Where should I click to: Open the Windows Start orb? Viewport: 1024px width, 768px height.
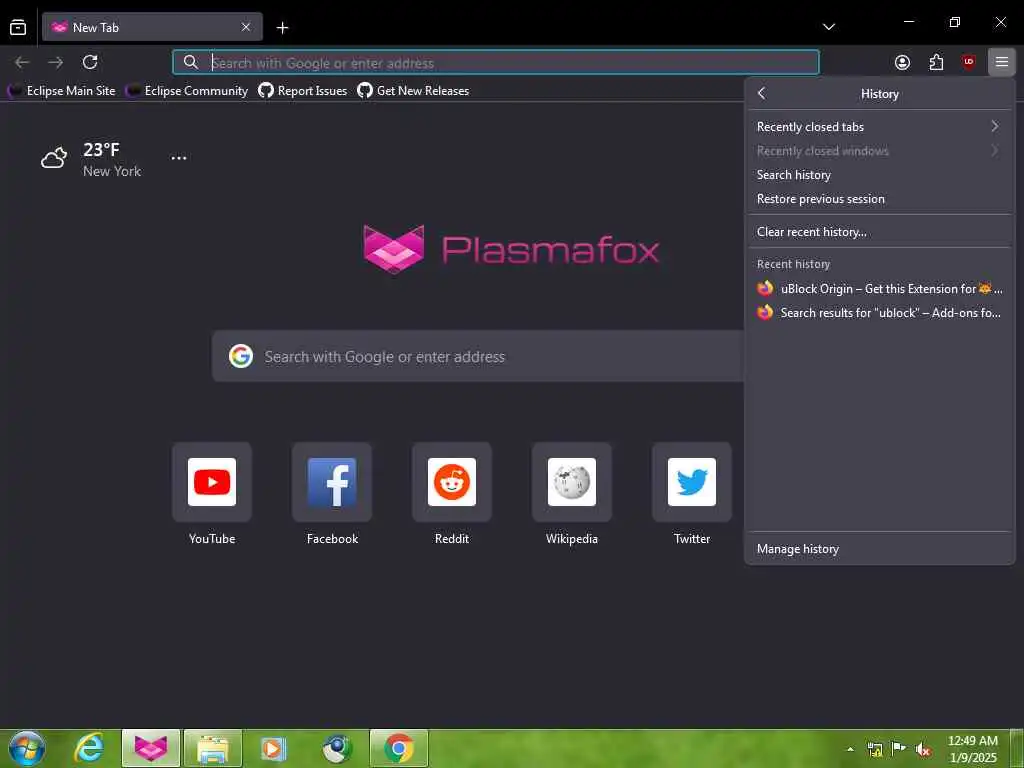pyautogui.click(x=27, y=748)
